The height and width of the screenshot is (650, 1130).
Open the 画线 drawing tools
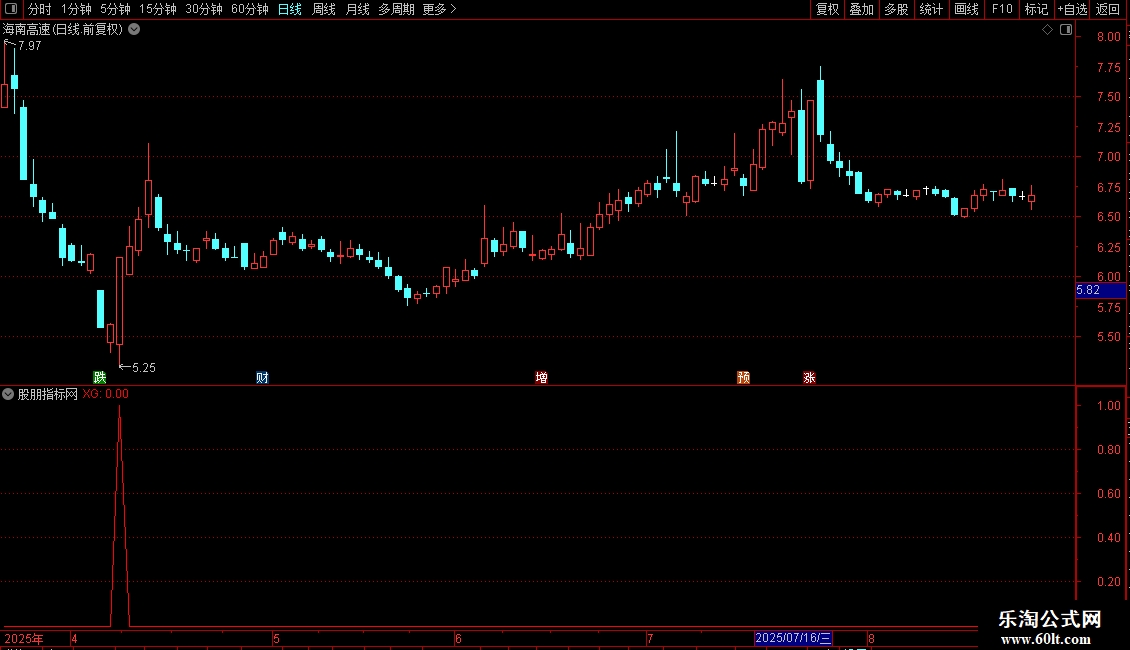tap(966, 9)
